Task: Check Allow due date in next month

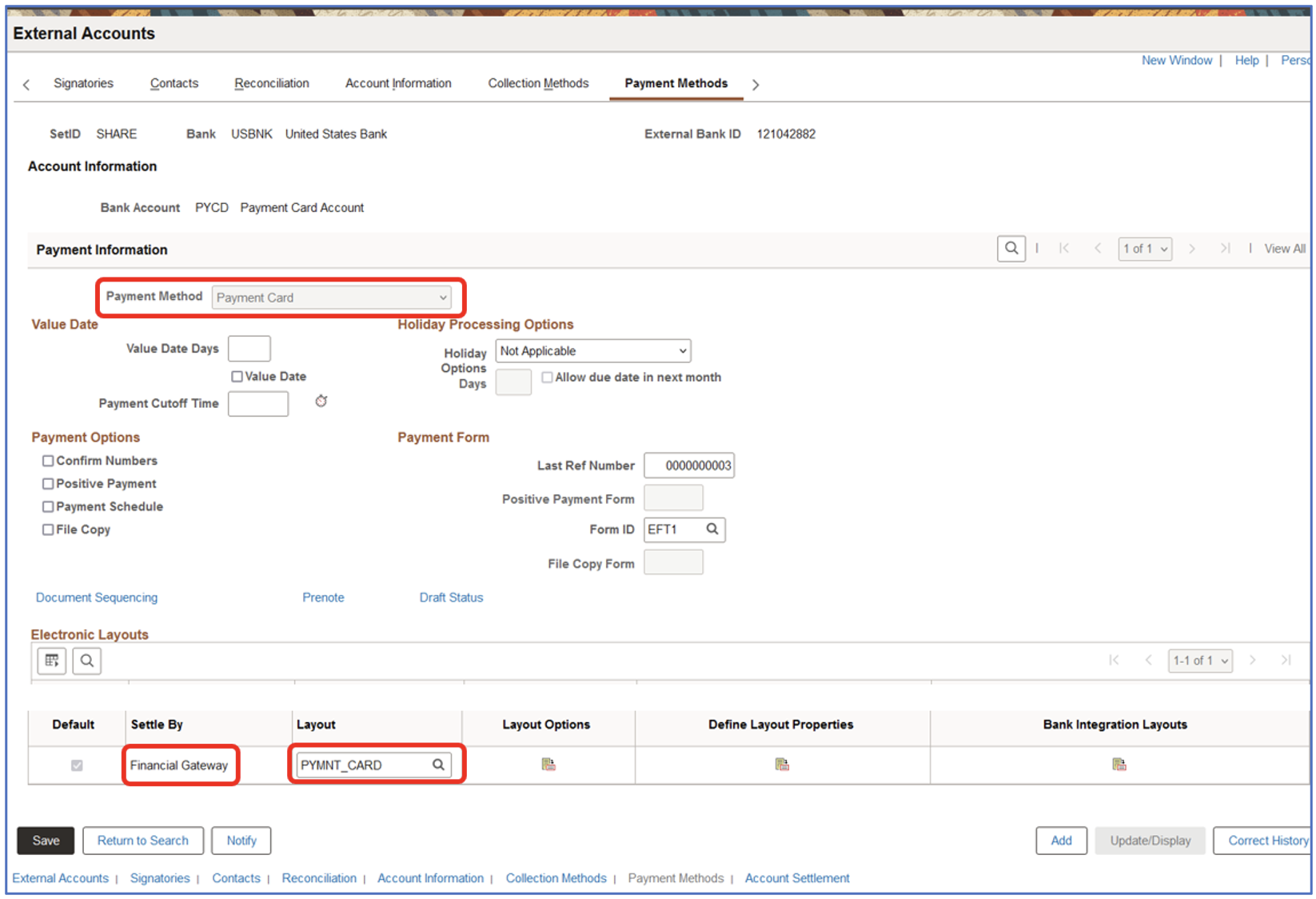Action: click(x=547, y=378)
